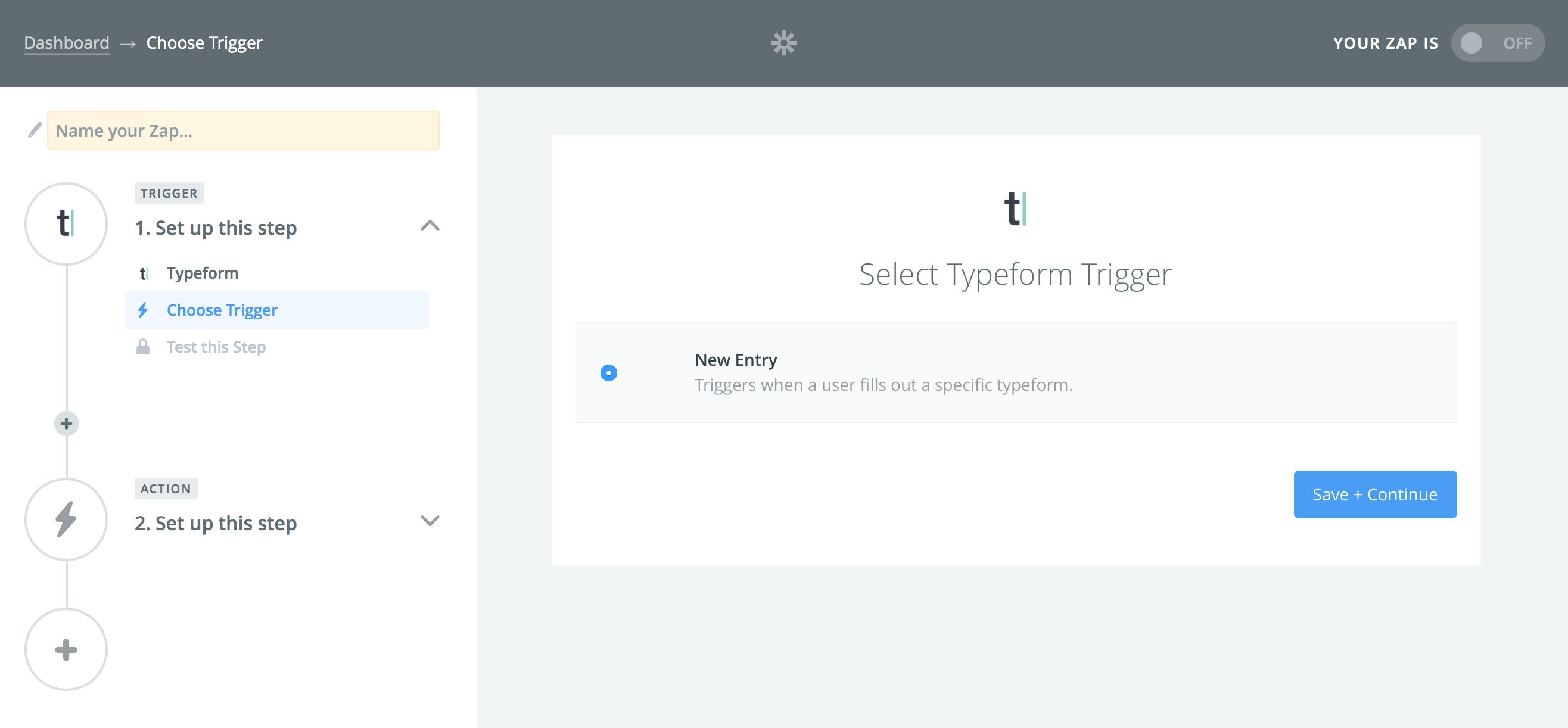Select the New Entry radio button
Screen dimensions: 1568x728
coord(609,372)
